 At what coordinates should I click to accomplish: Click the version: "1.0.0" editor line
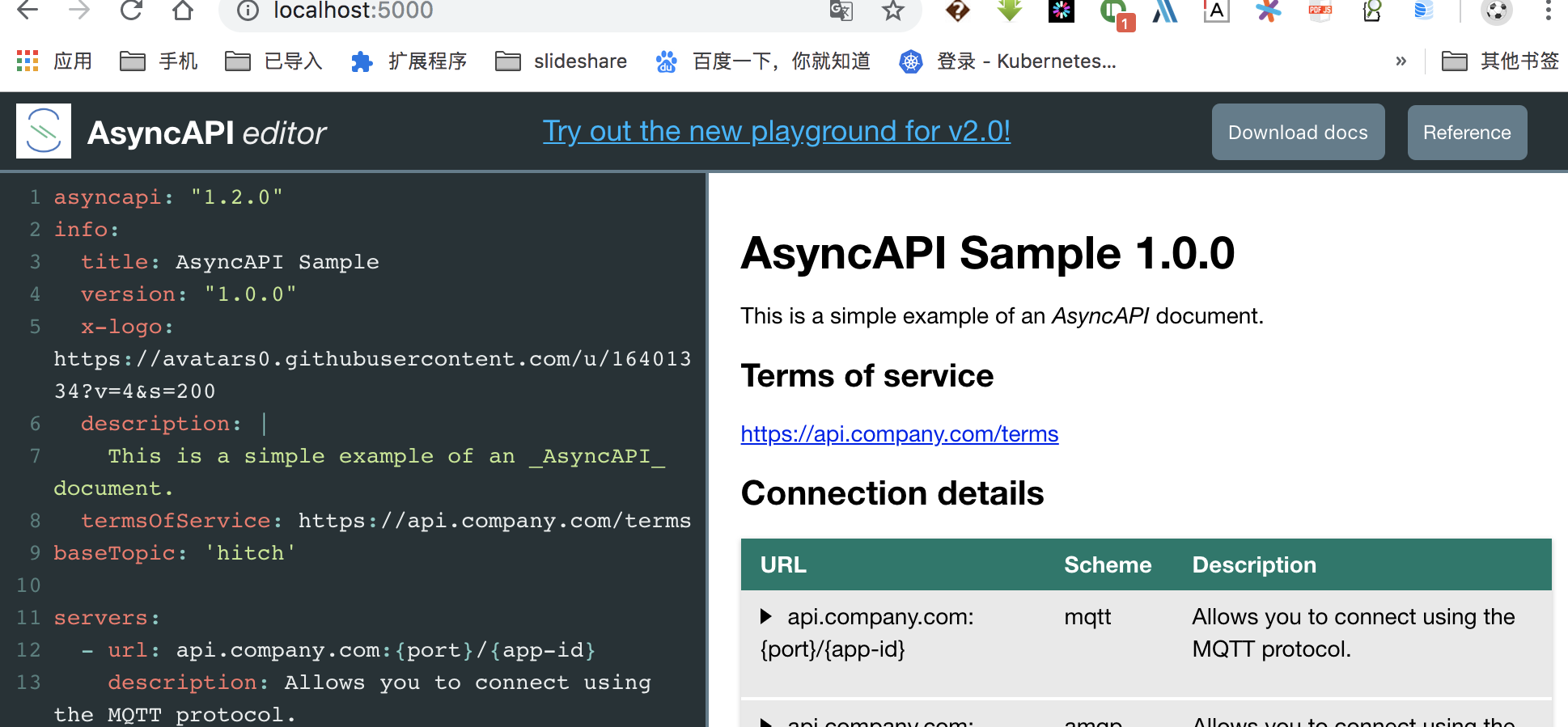click(189, 294)
